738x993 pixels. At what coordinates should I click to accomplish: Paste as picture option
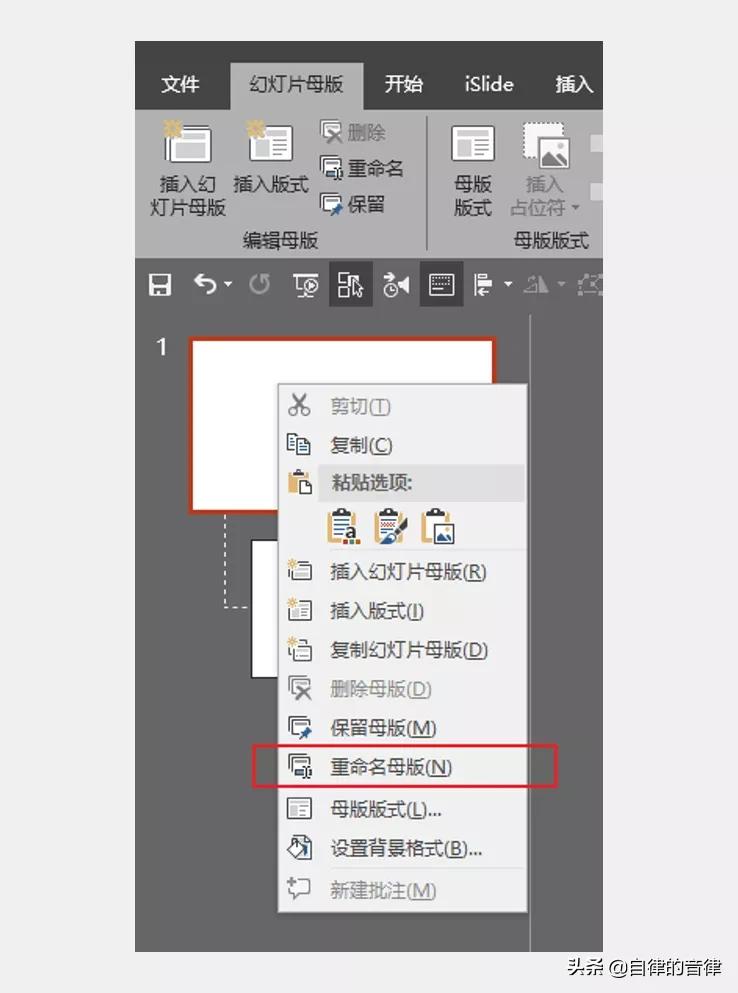[437, 526]
